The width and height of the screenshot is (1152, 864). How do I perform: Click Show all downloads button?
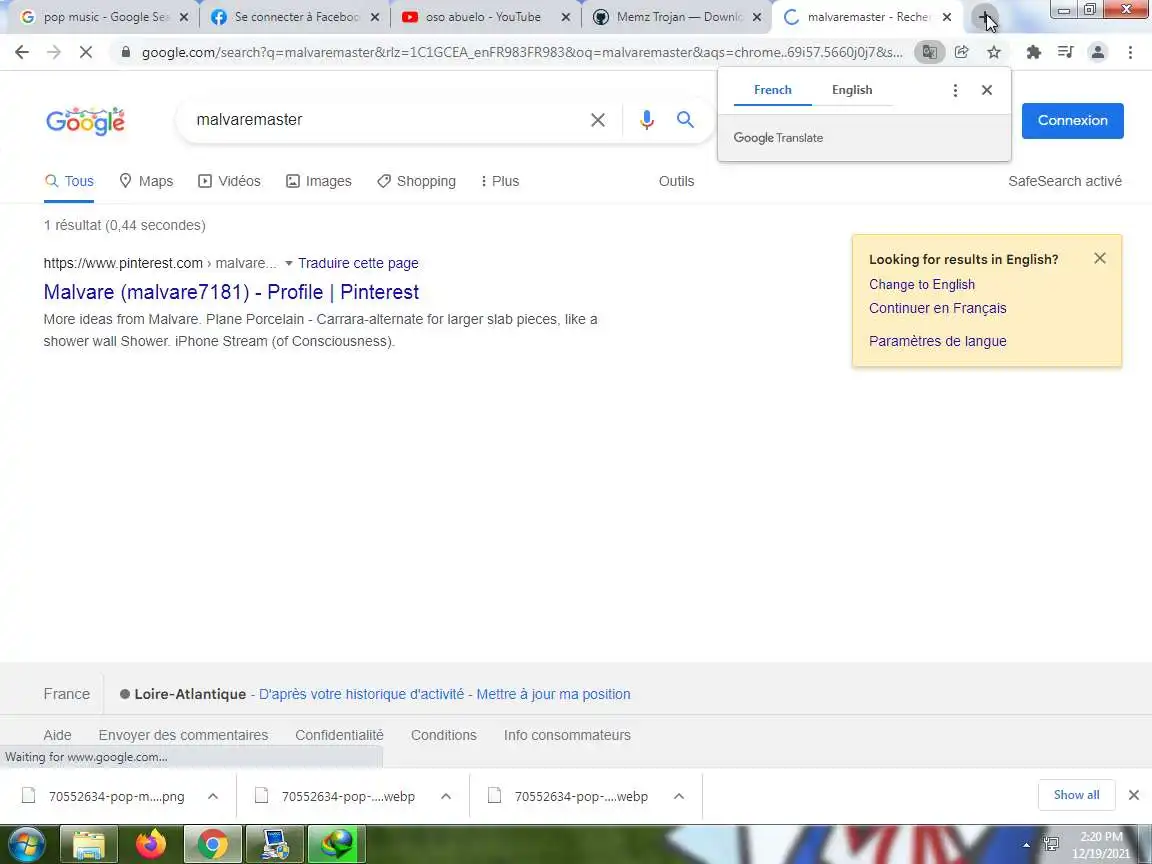pyautogui.click(x=1076, y=795)
